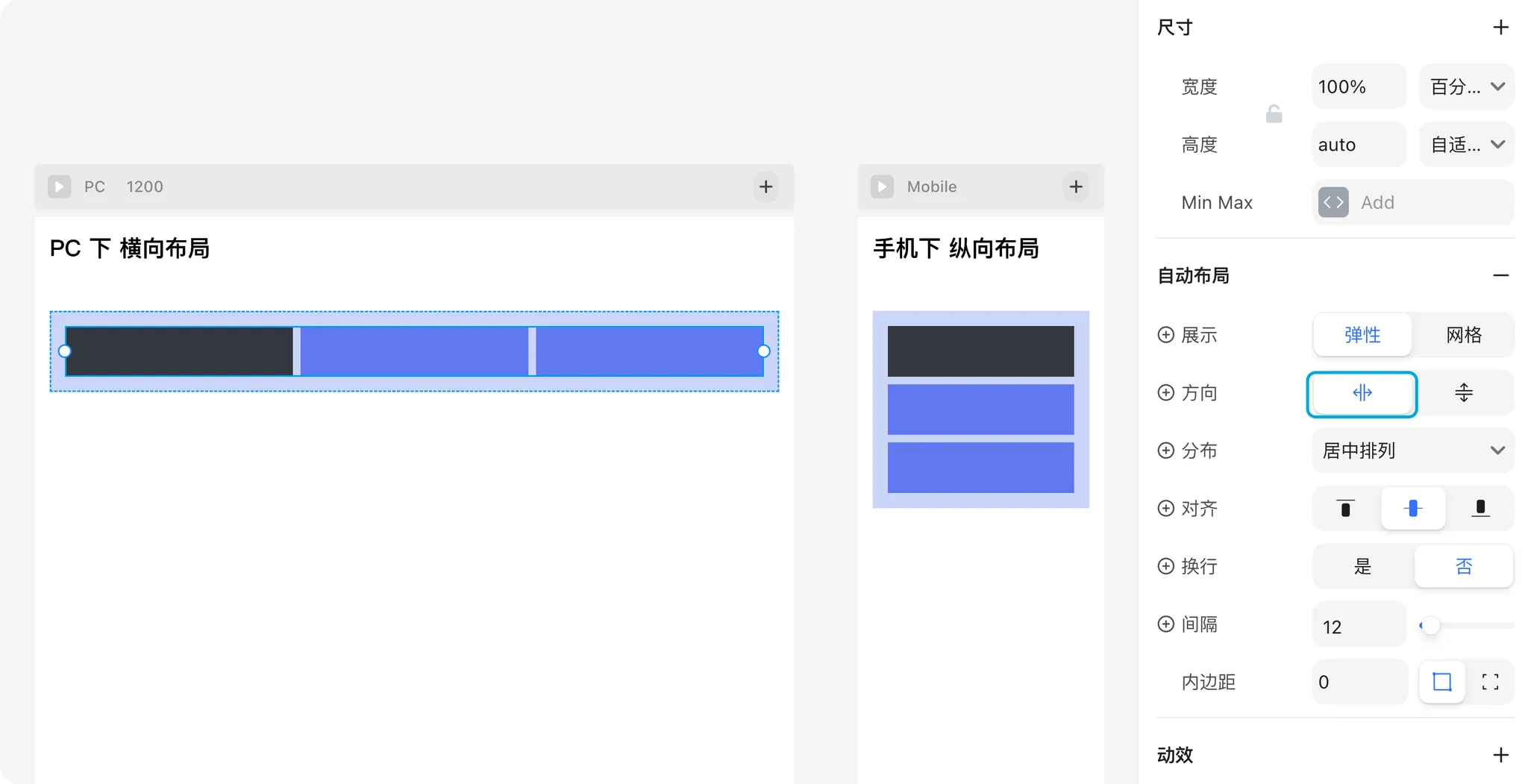Play the PC 1200 breakpoint preview

(x=59, y=186)
